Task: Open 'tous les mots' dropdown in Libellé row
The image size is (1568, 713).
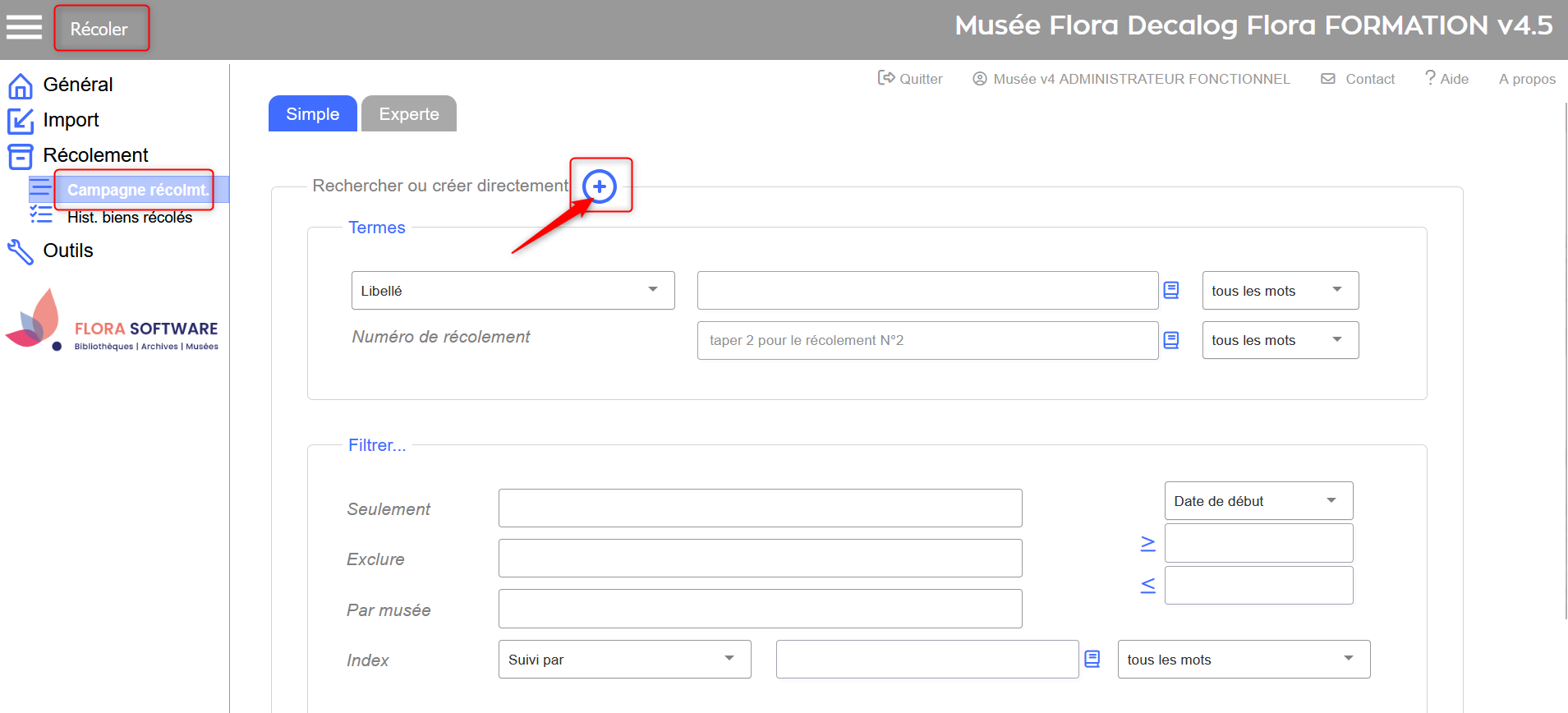Action: tap(1280, 291)
